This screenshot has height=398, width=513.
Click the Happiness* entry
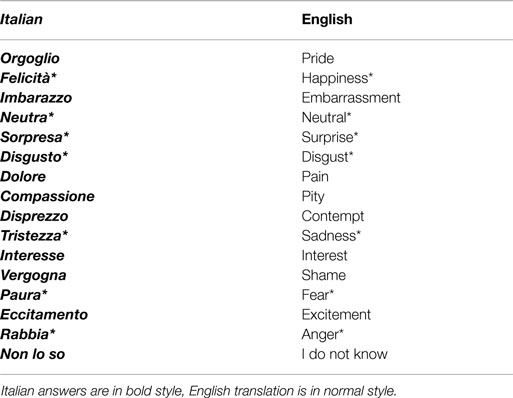tap(337, 78)
